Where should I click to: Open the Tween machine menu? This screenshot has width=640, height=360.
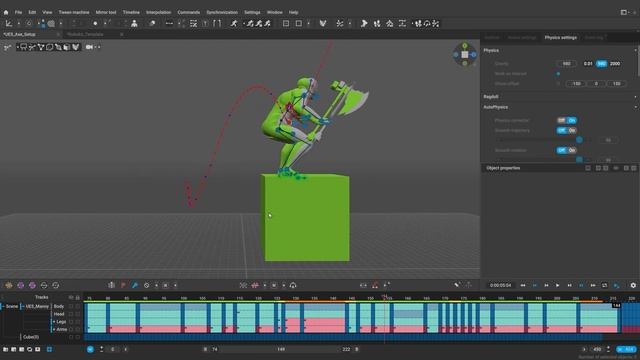[x=74, y=12]
